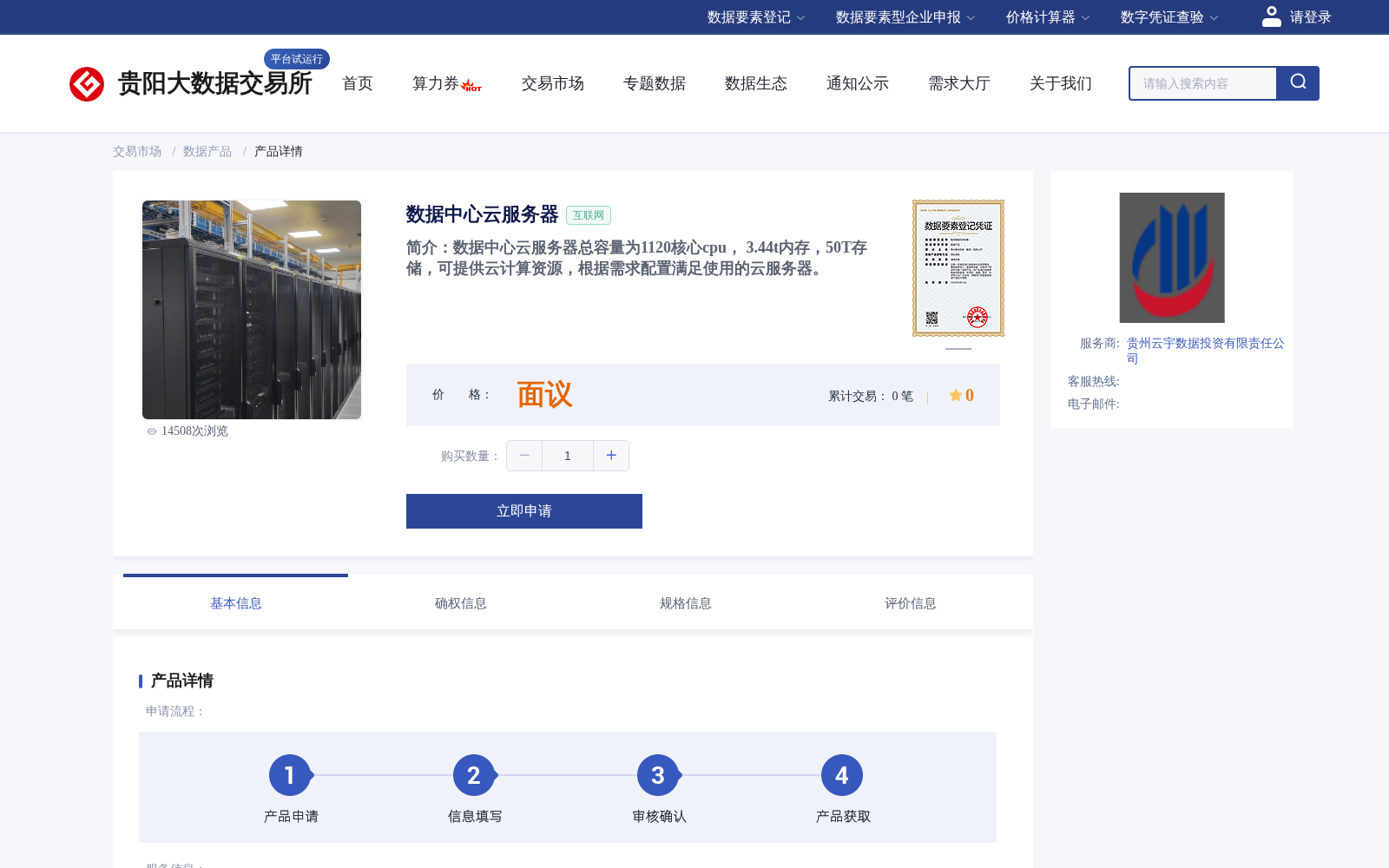
Task: Click the 产品详情 section heading
Action: (182, 681)
